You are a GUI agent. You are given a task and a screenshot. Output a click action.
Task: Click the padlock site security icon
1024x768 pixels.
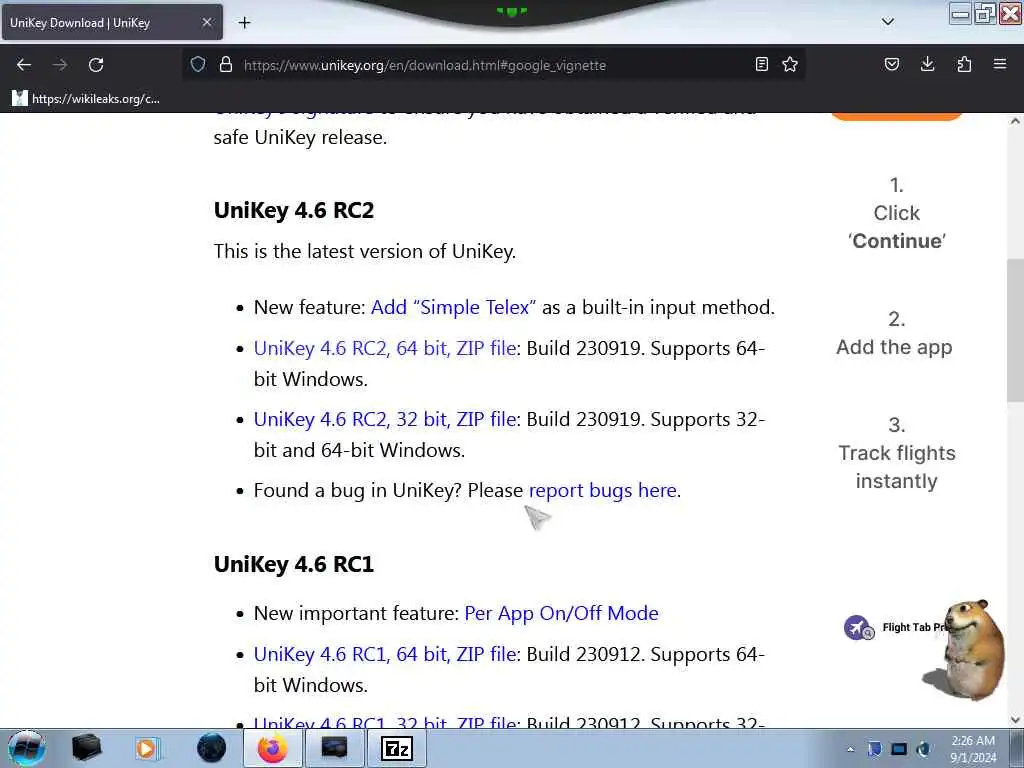pyautogui.click(x=226, y=64)
